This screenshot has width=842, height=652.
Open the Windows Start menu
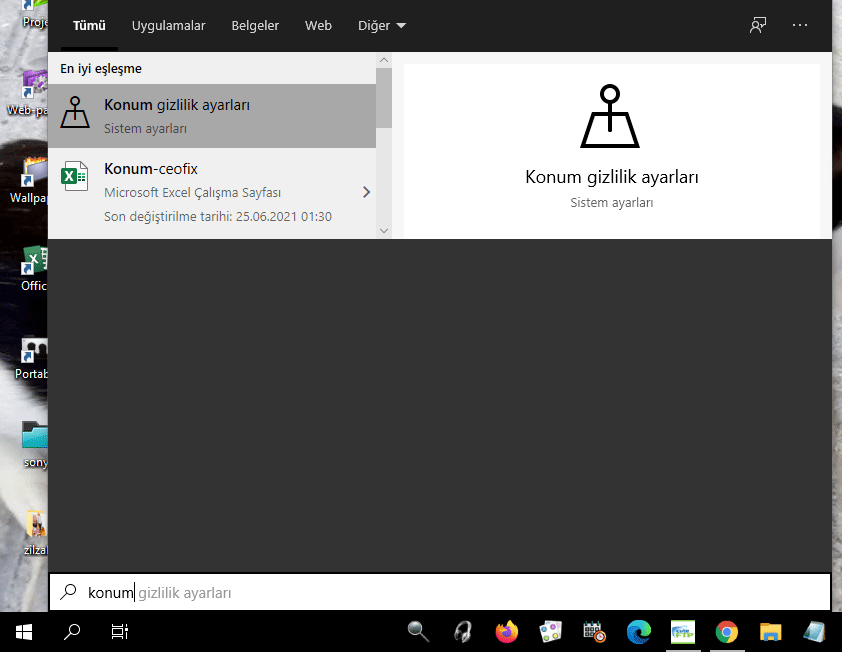pos(24,632)
